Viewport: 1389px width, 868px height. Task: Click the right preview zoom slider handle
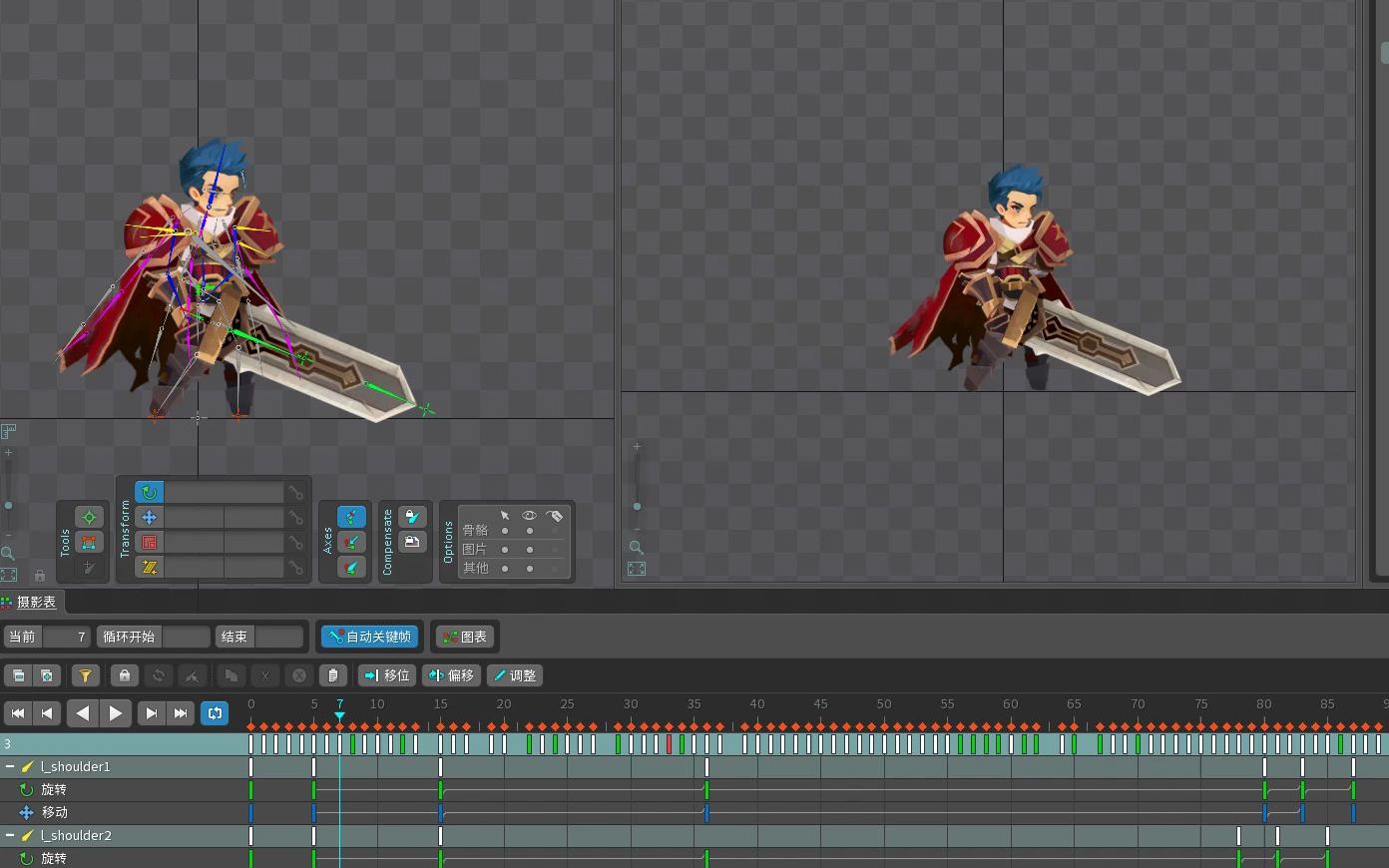(637, 507)
